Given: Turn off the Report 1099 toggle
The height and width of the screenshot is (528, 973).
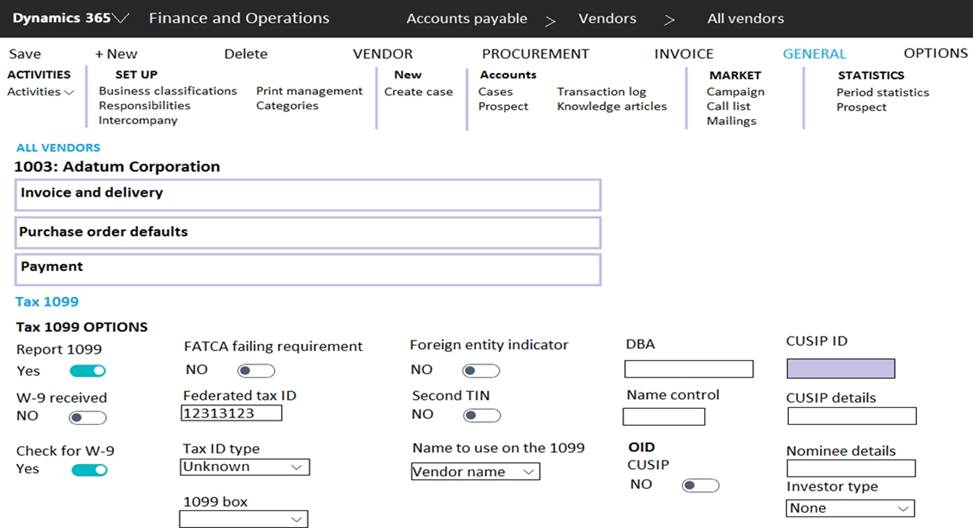Looking at the screenshot, I should tap(87, 370).
